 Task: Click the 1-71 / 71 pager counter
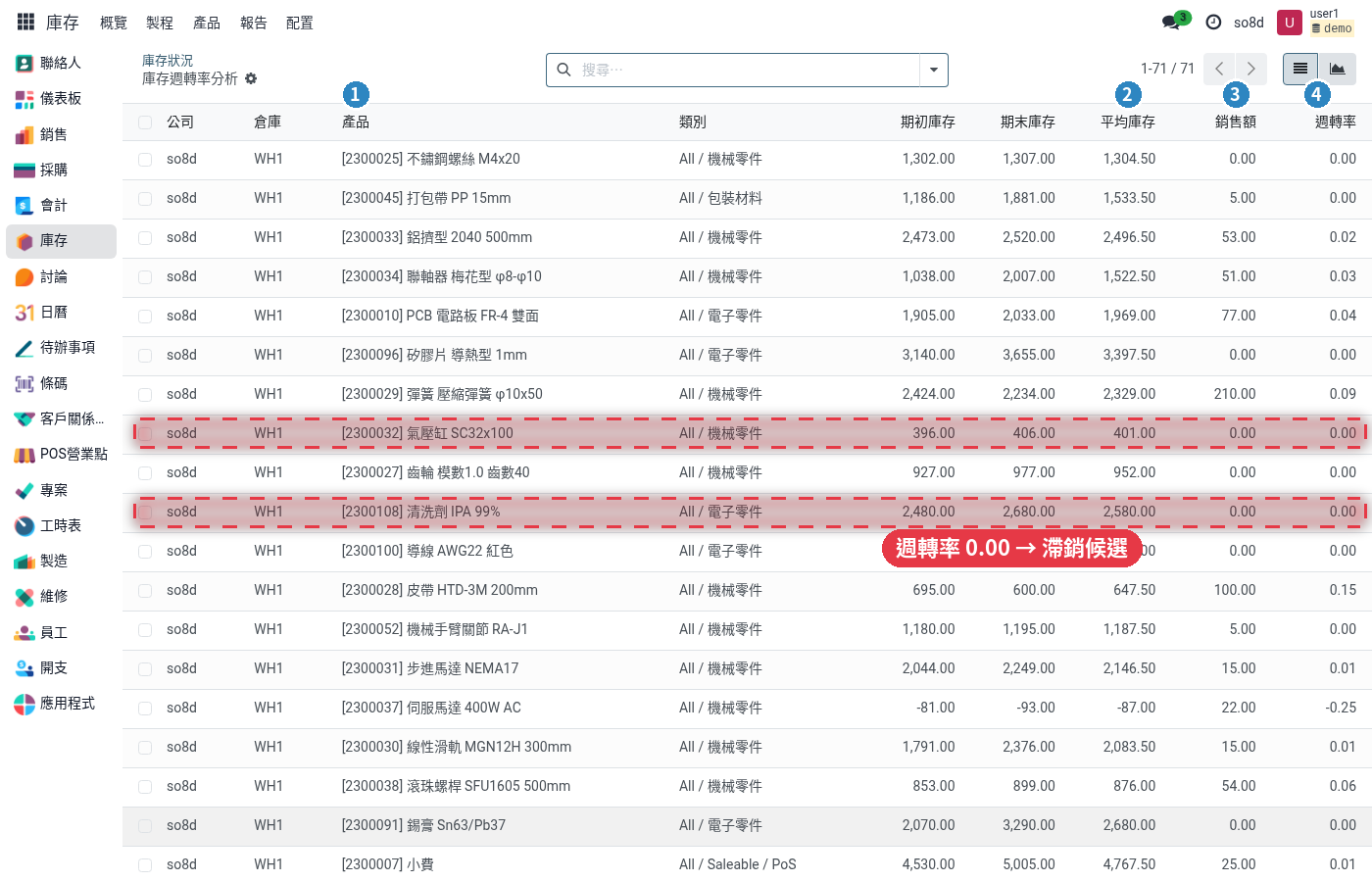tap(1167, 69)
